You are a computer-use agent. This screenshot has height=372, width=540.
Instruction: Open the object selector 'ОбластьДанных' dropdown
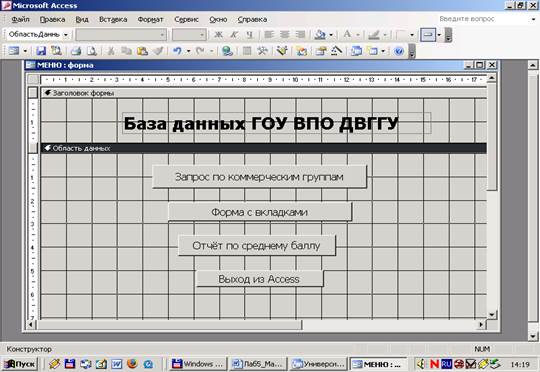point(66,35)
